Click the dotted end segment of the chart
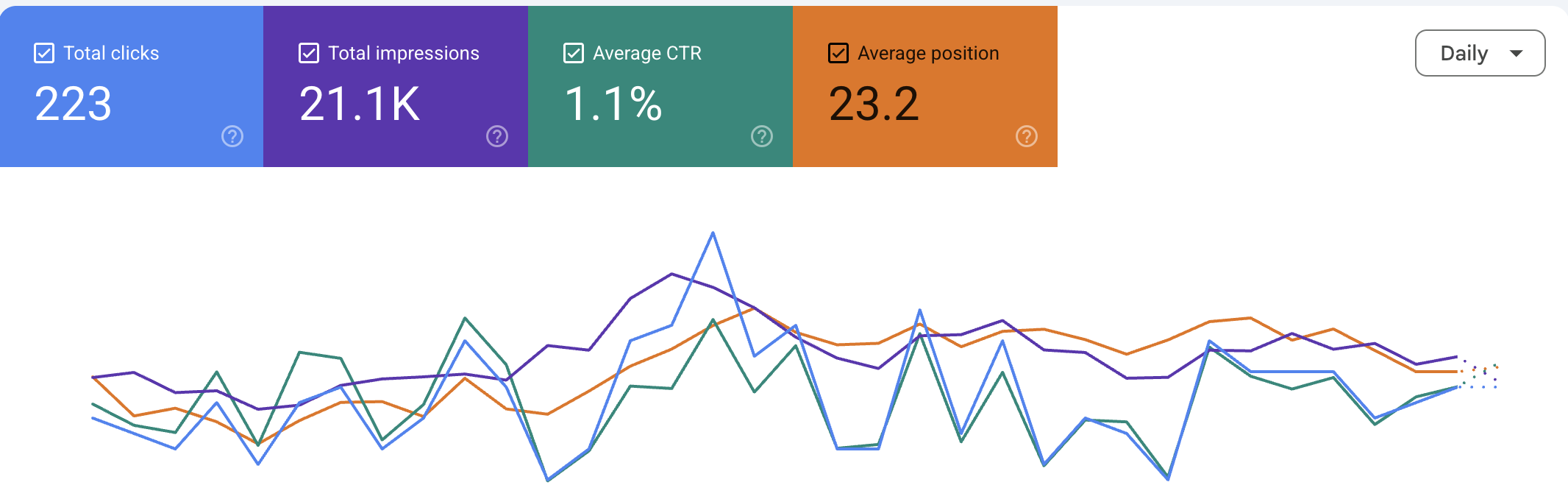1568x499 pixels. point(1478,375)
